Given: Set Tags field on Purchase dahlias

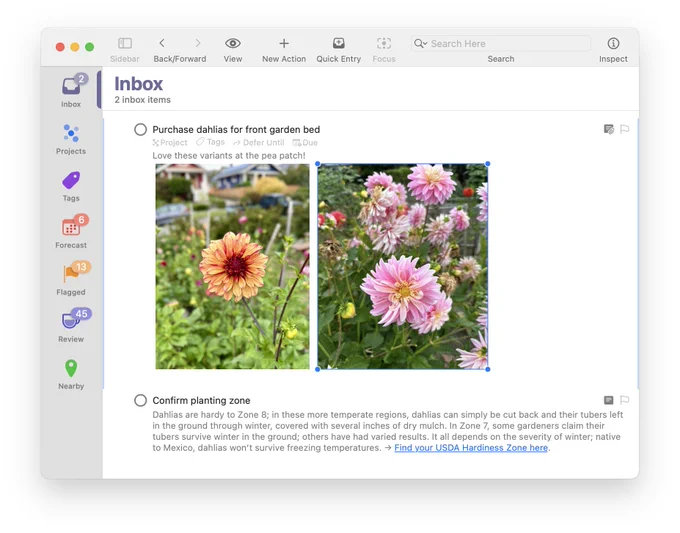Looking at the screenshot, I should click(210, 142).
